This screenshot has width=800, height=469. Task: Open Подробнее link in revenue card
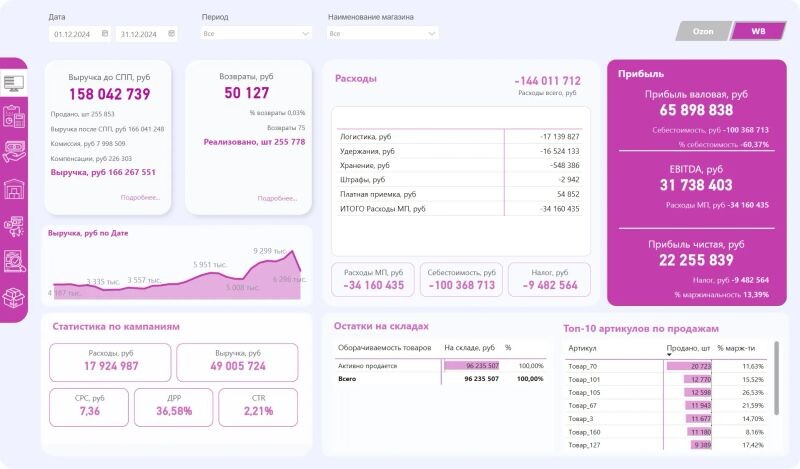click(140, 197)
